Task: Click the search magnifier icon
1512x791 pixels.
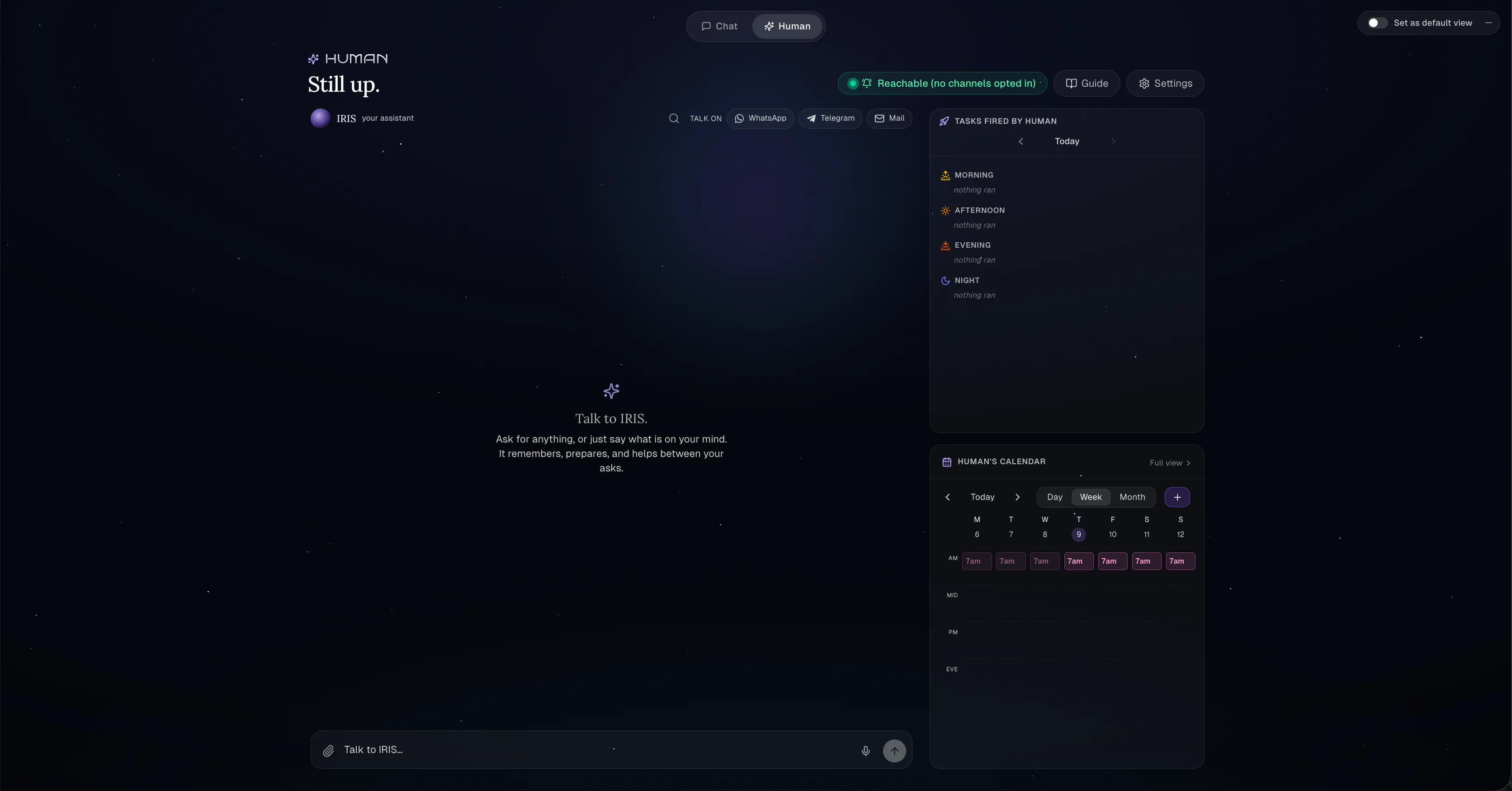Action: (674, 118)
